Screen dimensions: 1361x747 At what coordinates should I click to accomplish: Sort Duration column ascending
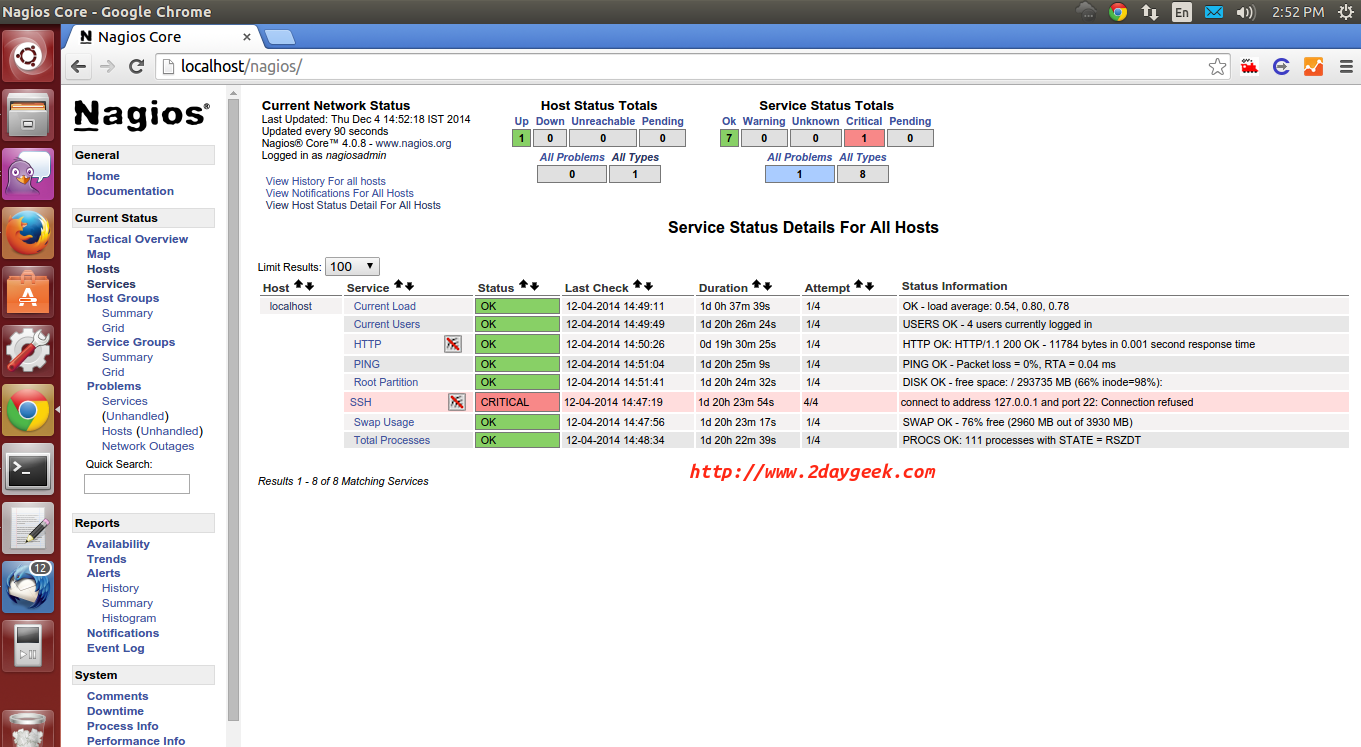[756, 286]
